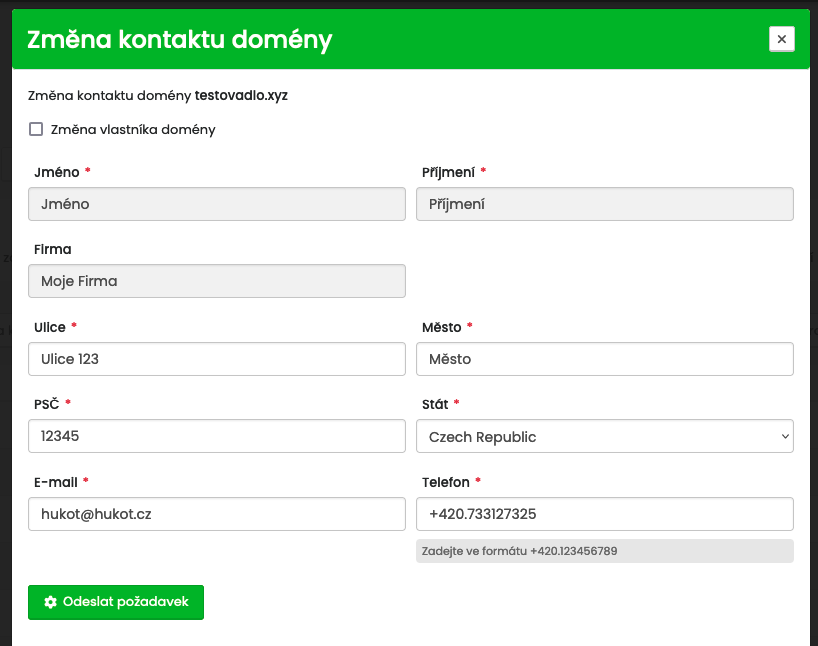Image resolution: width=818 pixels, height=646 pixels.
Task: Click the Ulice field with Ulice 123
Action: point(217,359)
